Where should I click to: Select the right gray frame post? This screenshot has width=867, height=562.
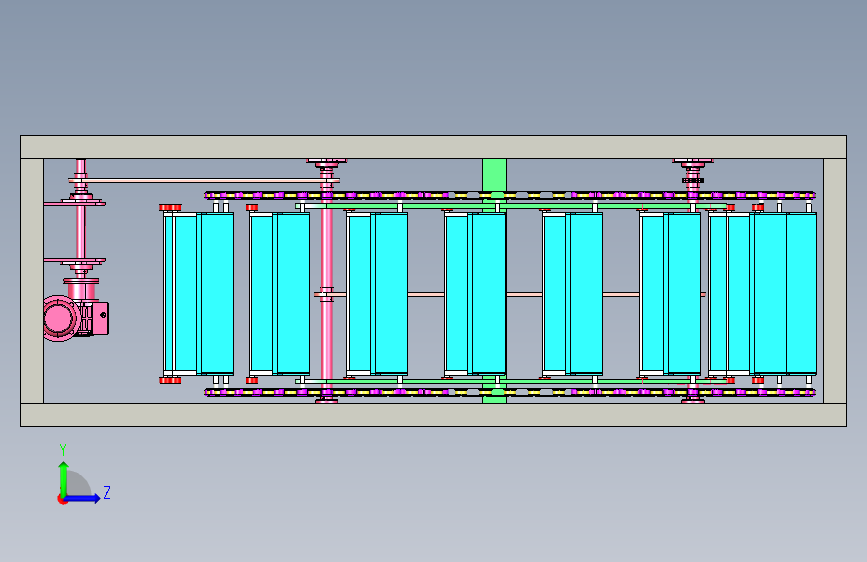[835, 281]
